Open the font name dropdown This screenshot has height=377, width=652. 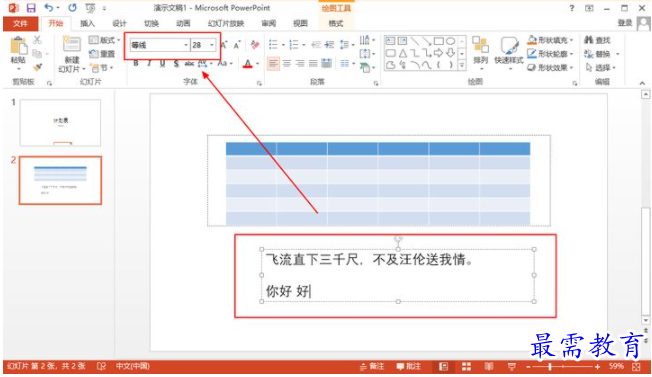(x=186, y=45)
